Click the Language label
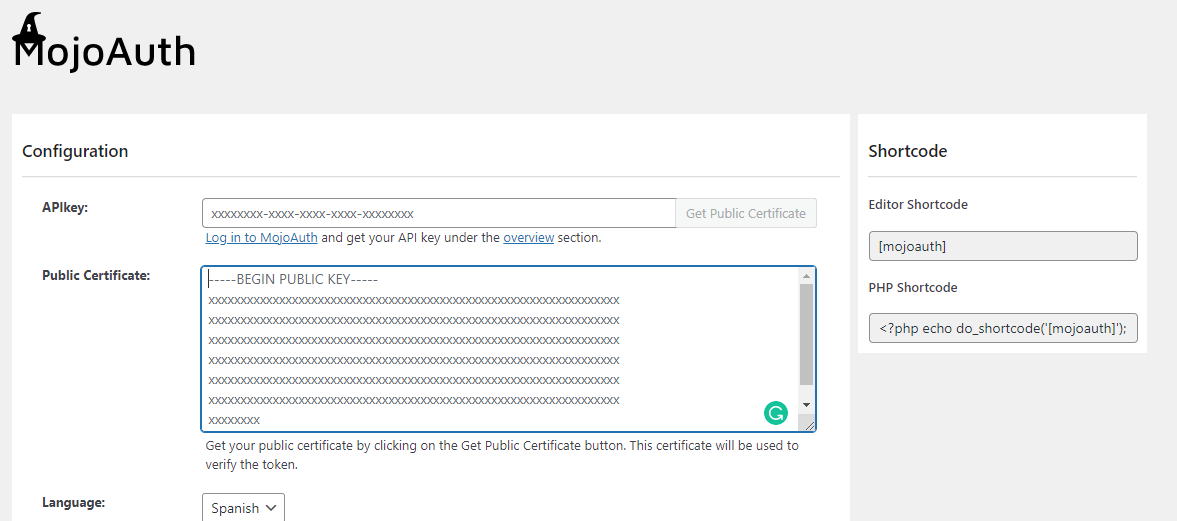1177x521 pixels. 74,502
